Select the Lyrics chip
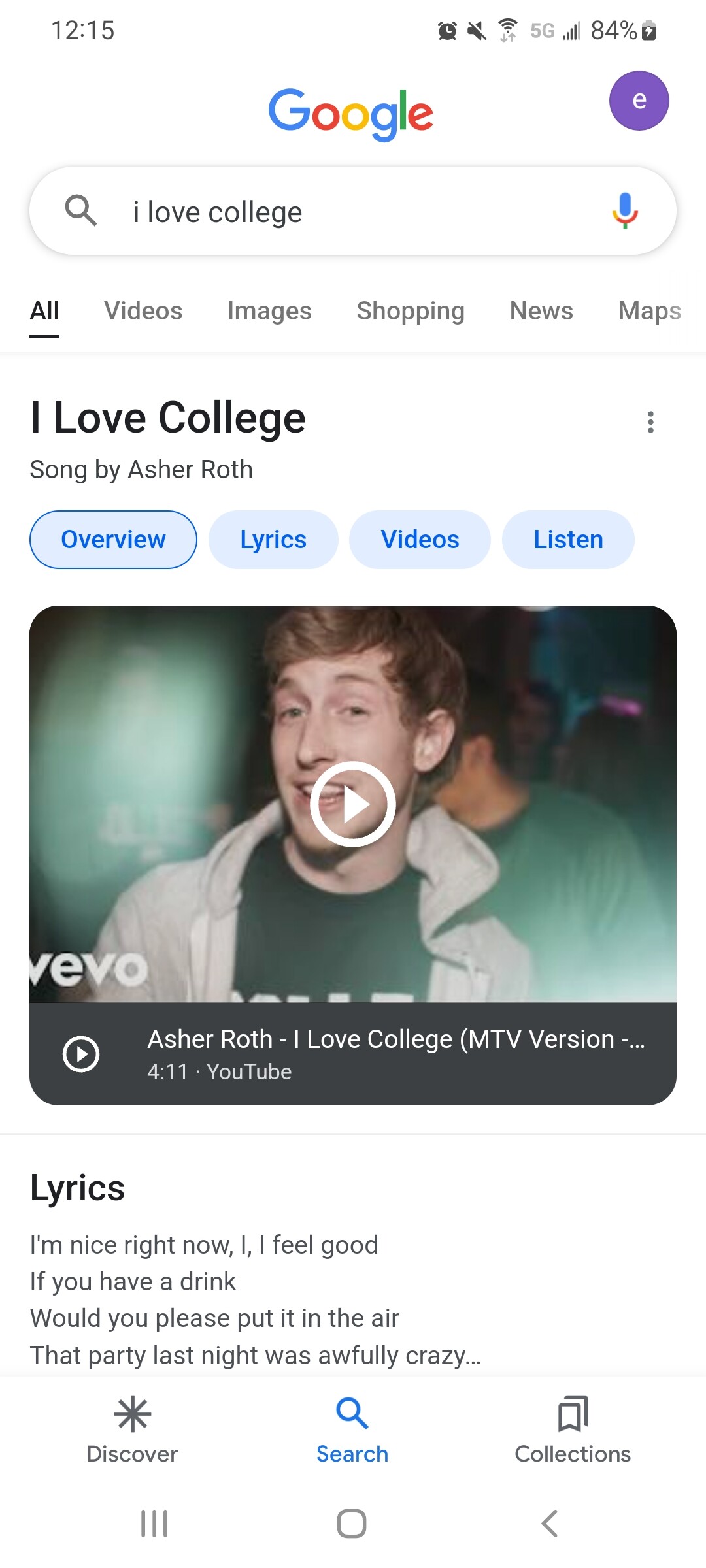Screen dimensions: 706x1568 pos(273,540)
